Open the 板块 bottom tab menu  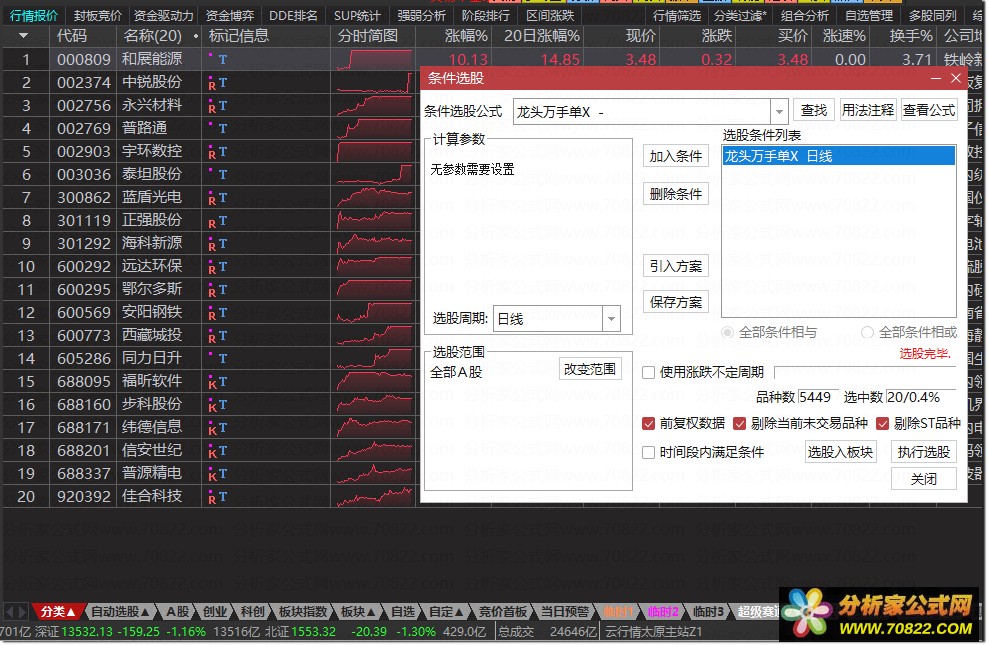click(358, 612)
